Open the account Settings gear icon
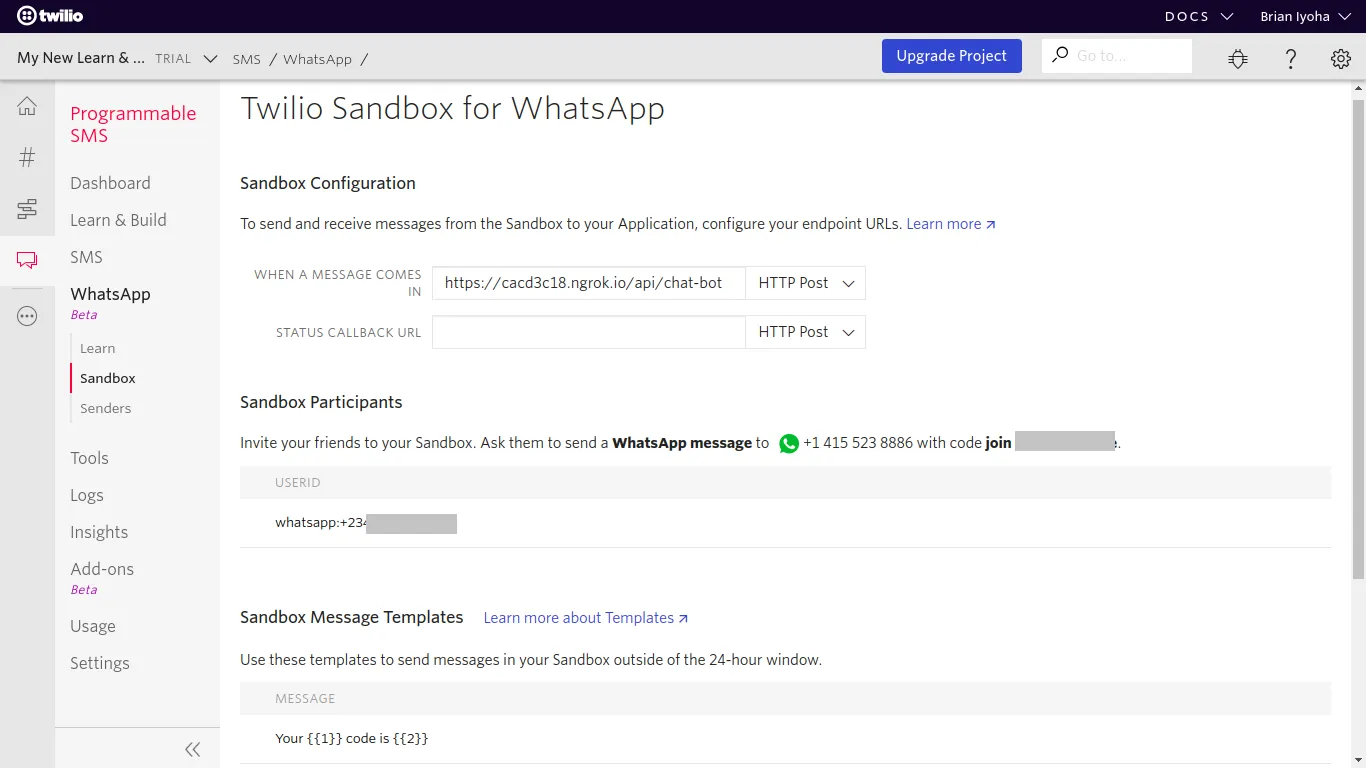 tap(1340, 58)
